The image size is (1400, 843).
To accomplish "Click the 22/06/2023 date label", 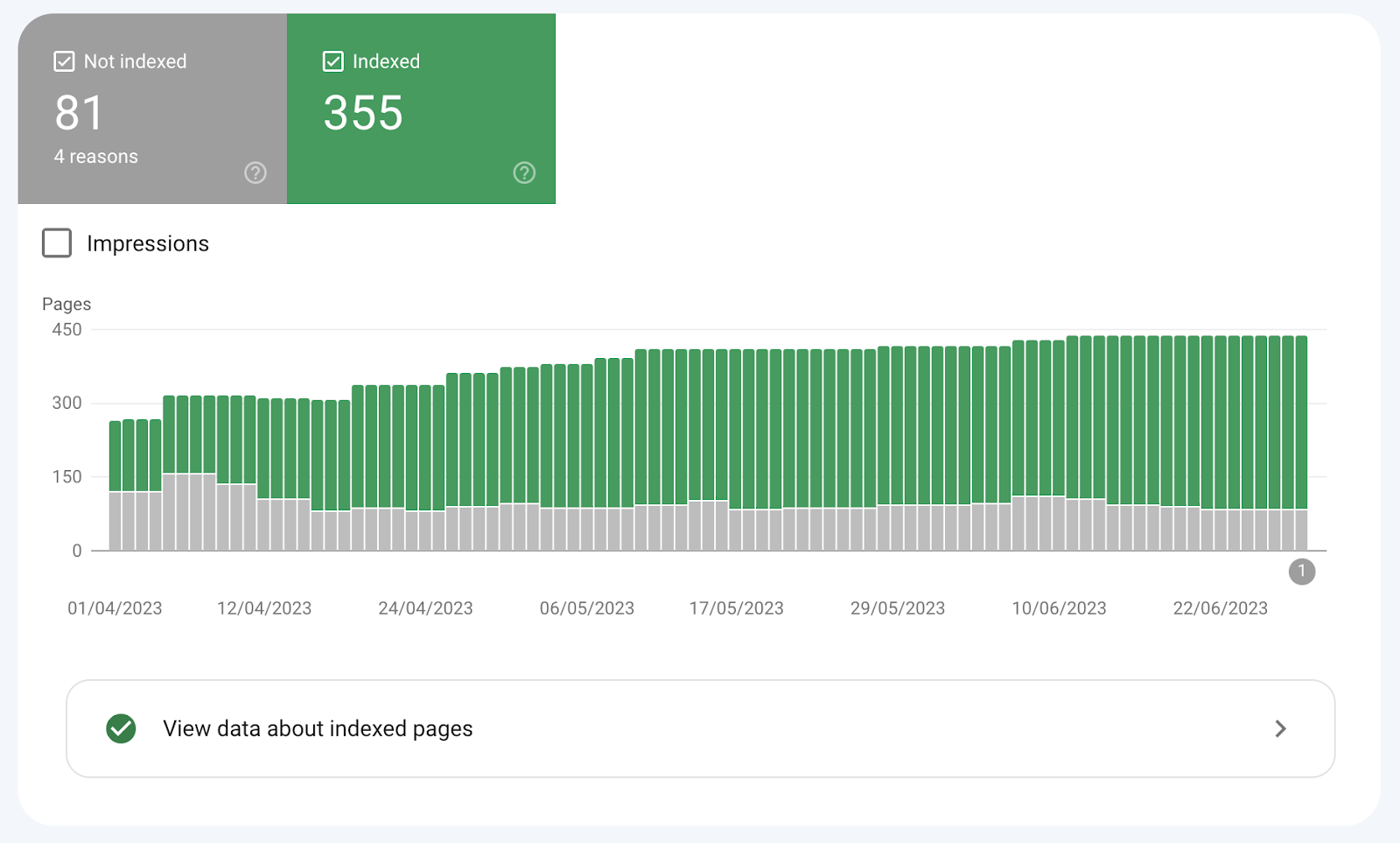I will tap(1221, 608).
